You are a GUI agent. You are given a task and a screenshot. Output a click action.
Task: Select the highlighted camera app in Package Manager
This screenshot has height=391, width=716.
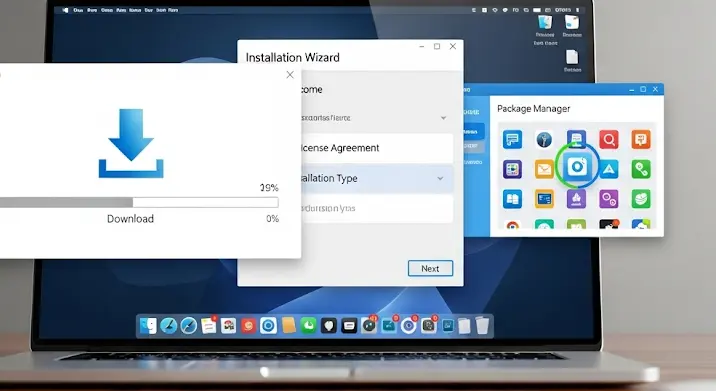577,166
